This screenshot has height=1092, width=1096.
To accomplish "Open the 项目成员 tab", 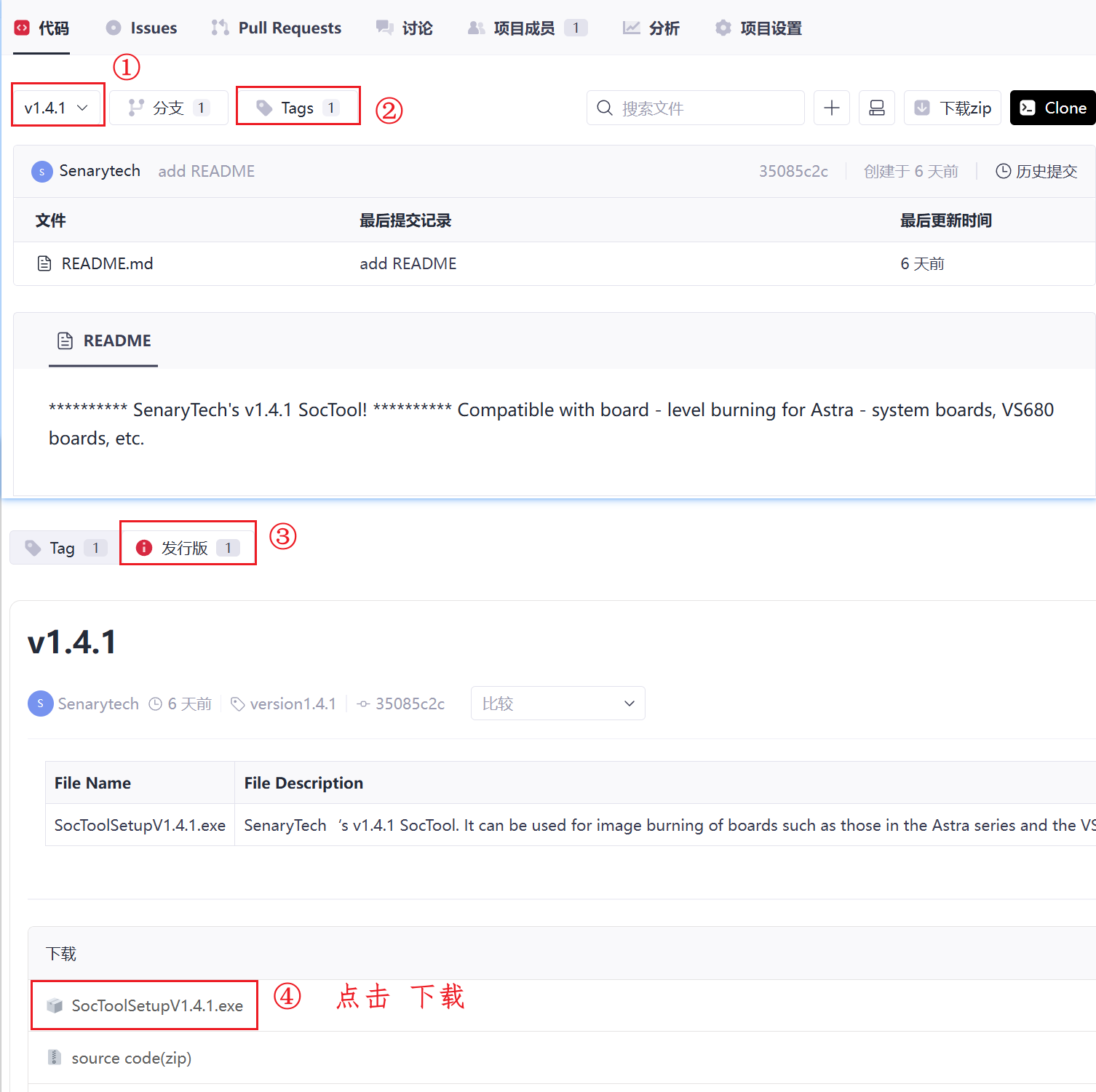I will click(x=528, y=28).
